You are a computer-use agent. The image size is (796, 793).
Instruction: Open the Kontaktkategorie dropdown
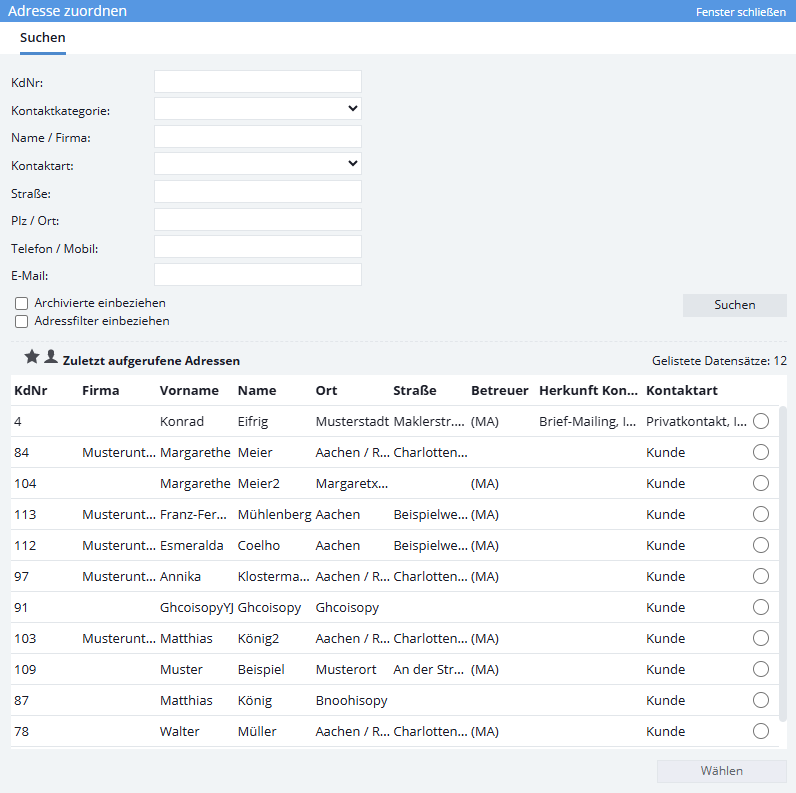click(x=258, y=109)
